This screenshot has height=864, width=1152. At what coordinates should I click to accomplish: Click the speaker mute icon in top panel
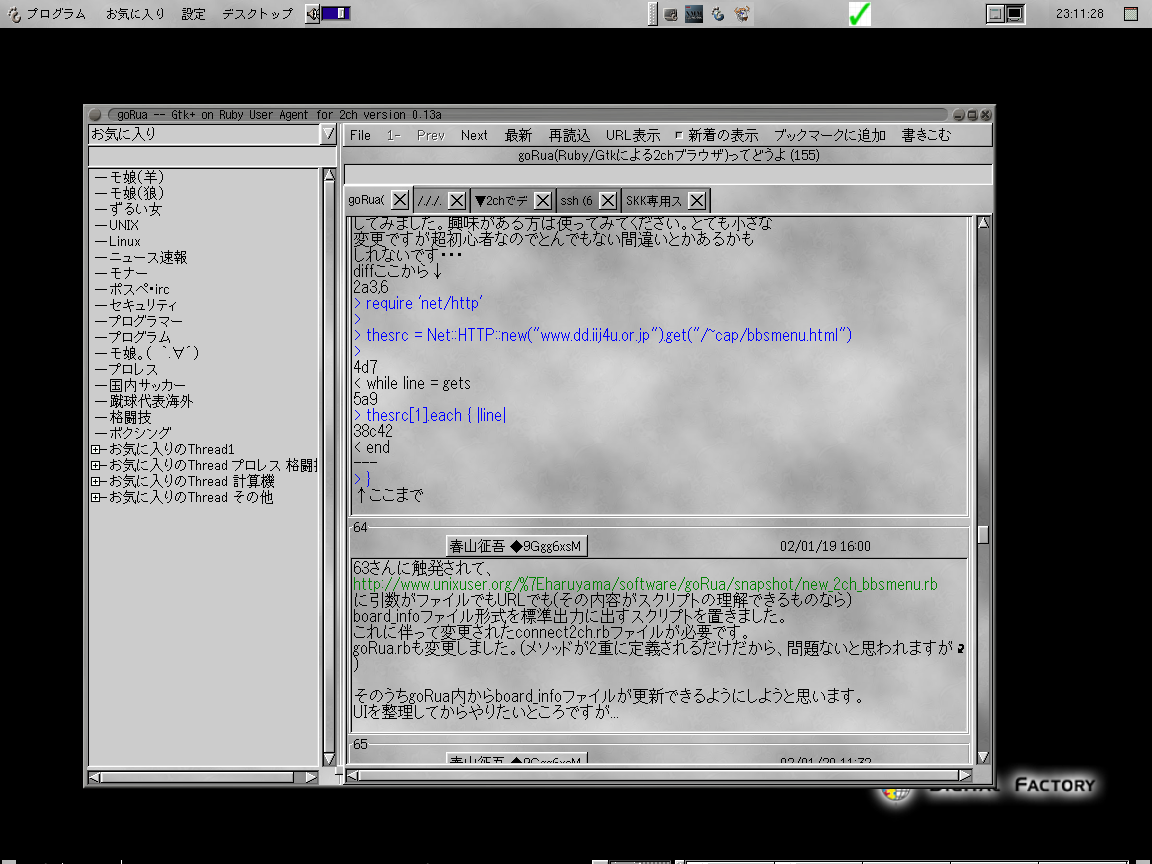312,14
